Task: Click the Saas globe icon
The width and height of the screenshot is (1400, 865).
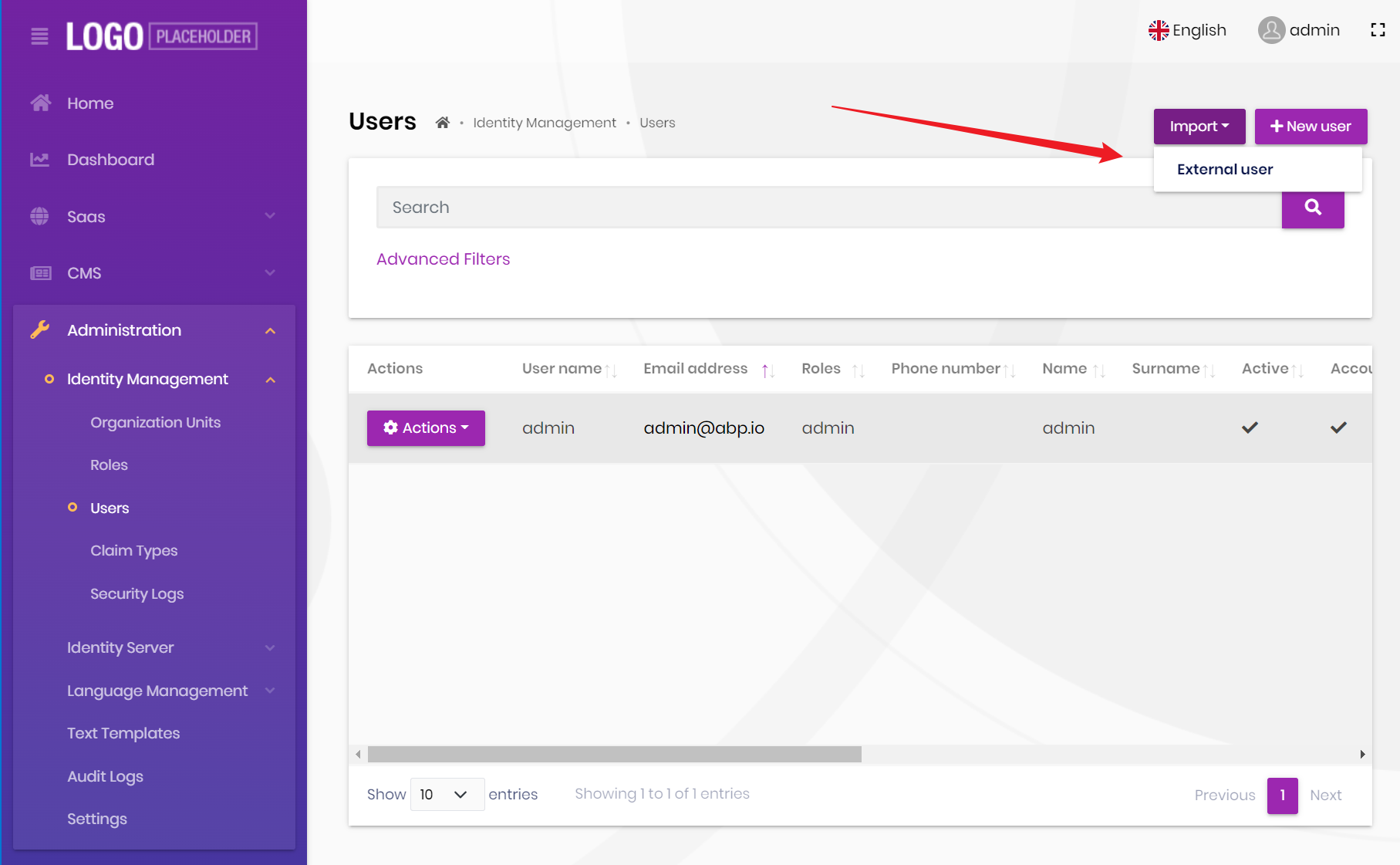Action: pyautogui.click(x=40, y=216)
